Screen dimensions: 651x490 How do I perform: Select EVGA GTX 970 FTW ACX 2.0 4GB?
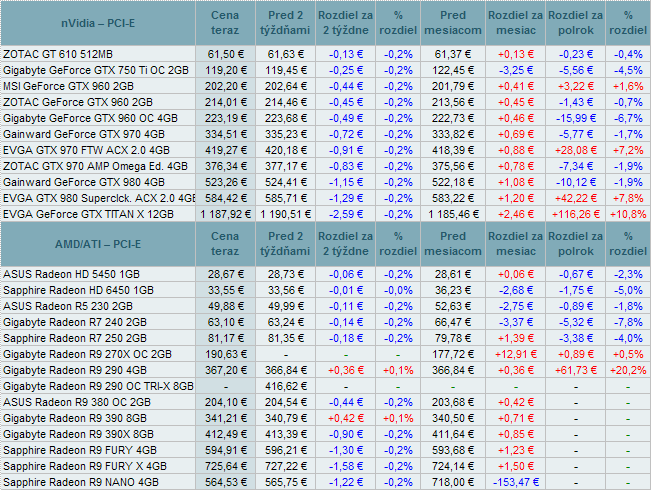(x=86, y=150)
